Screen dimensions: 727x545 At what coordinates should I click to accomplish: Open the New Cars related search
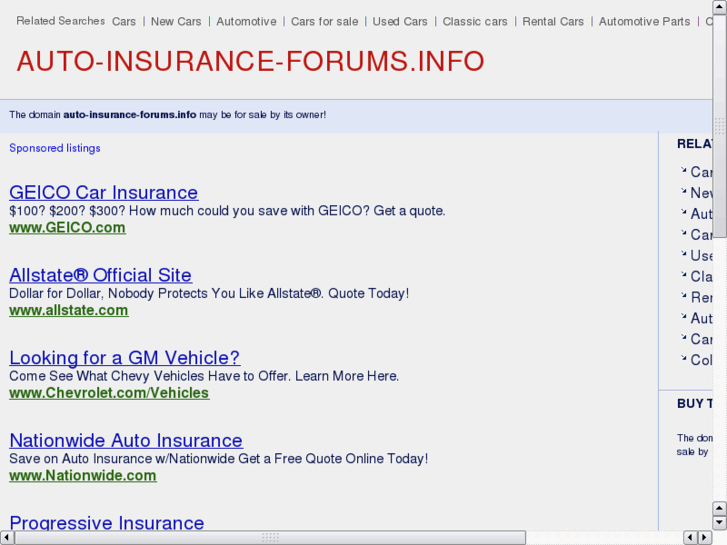176,21
